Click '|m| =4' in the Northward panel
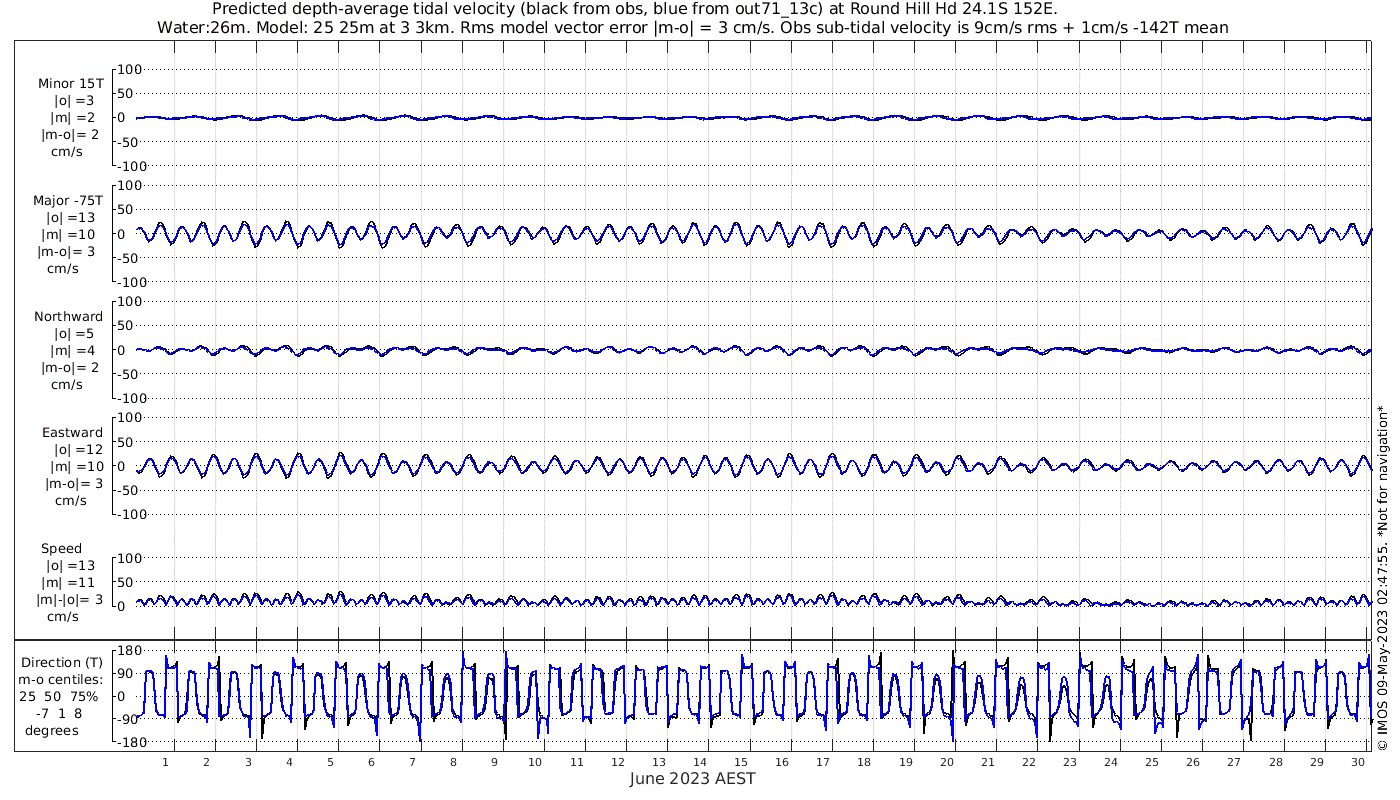Viewport: 1400px width, 800px height. click(74, 350)
